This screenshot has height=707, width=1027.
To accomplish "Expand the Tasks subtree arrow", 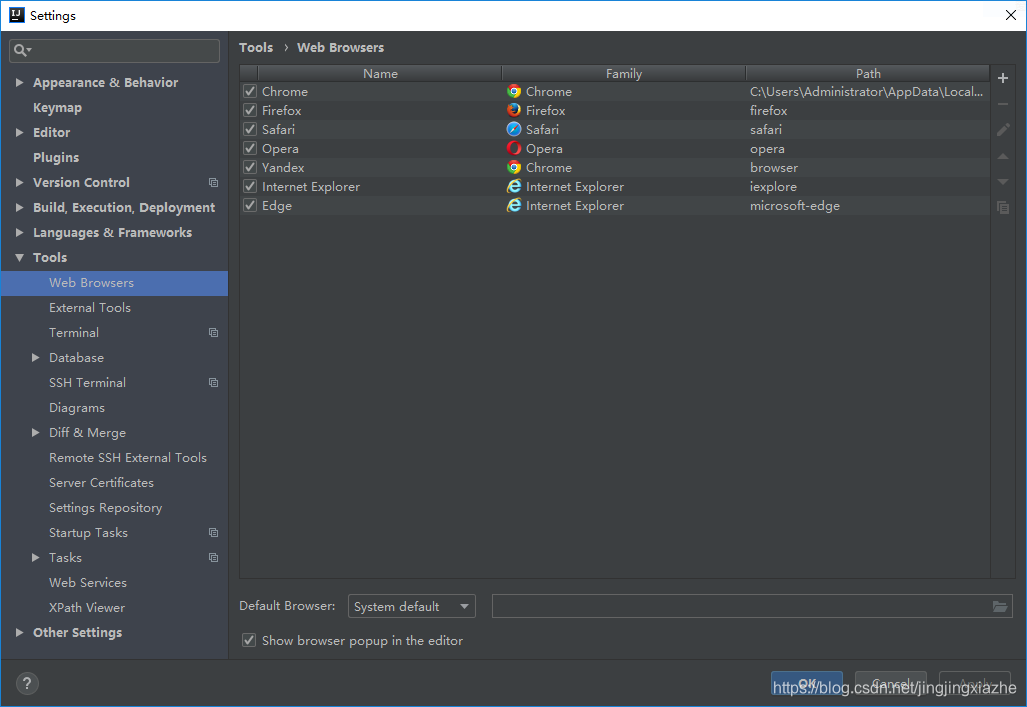I will click(x=35, y=558).
